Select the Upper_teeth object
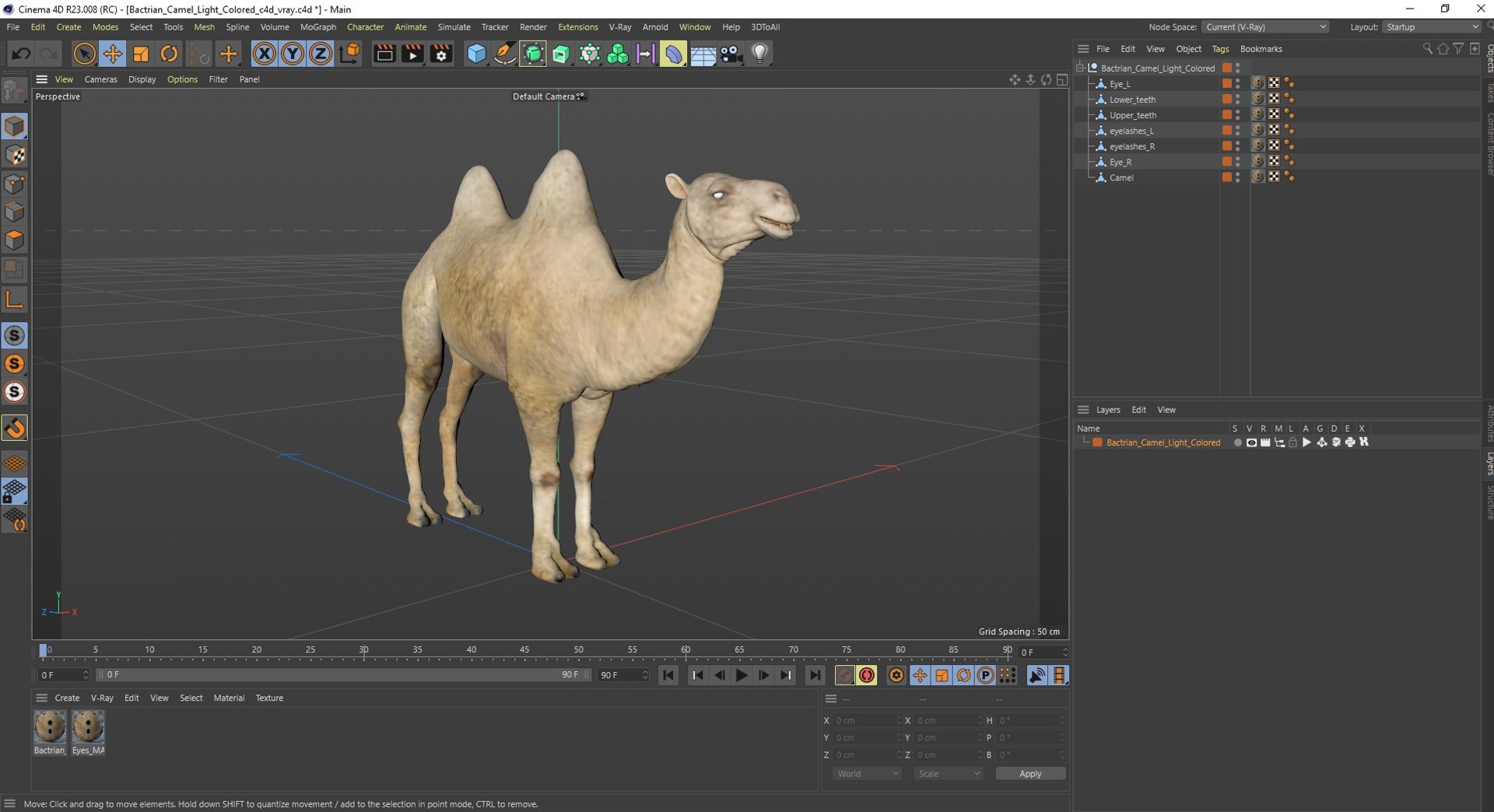Screen dimensions: 1494x812 pos(1132,115)
